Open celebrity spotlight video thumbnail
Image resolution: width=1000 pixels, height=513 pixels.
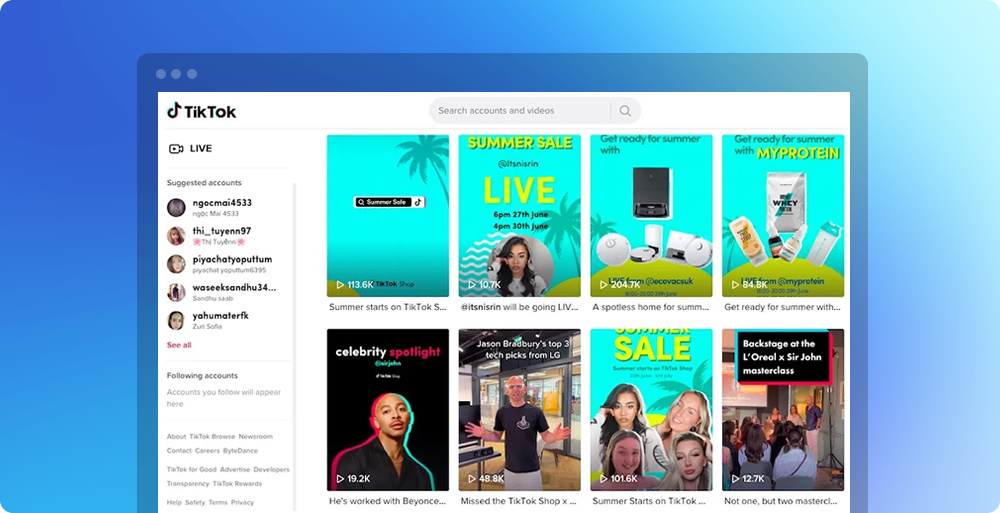(x=388, y=410)
